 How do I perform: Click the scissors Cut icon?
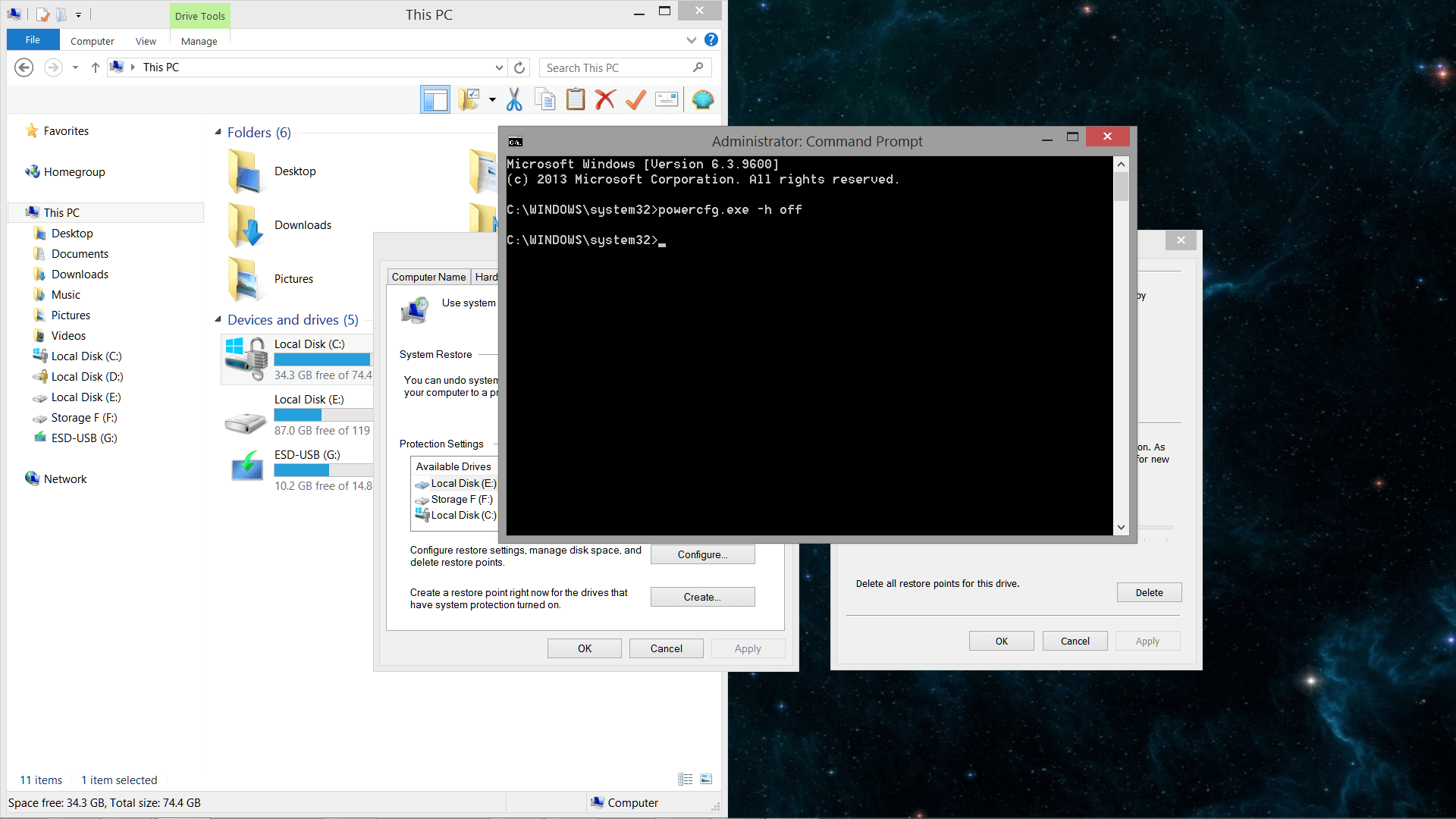(x=514, y=100)
